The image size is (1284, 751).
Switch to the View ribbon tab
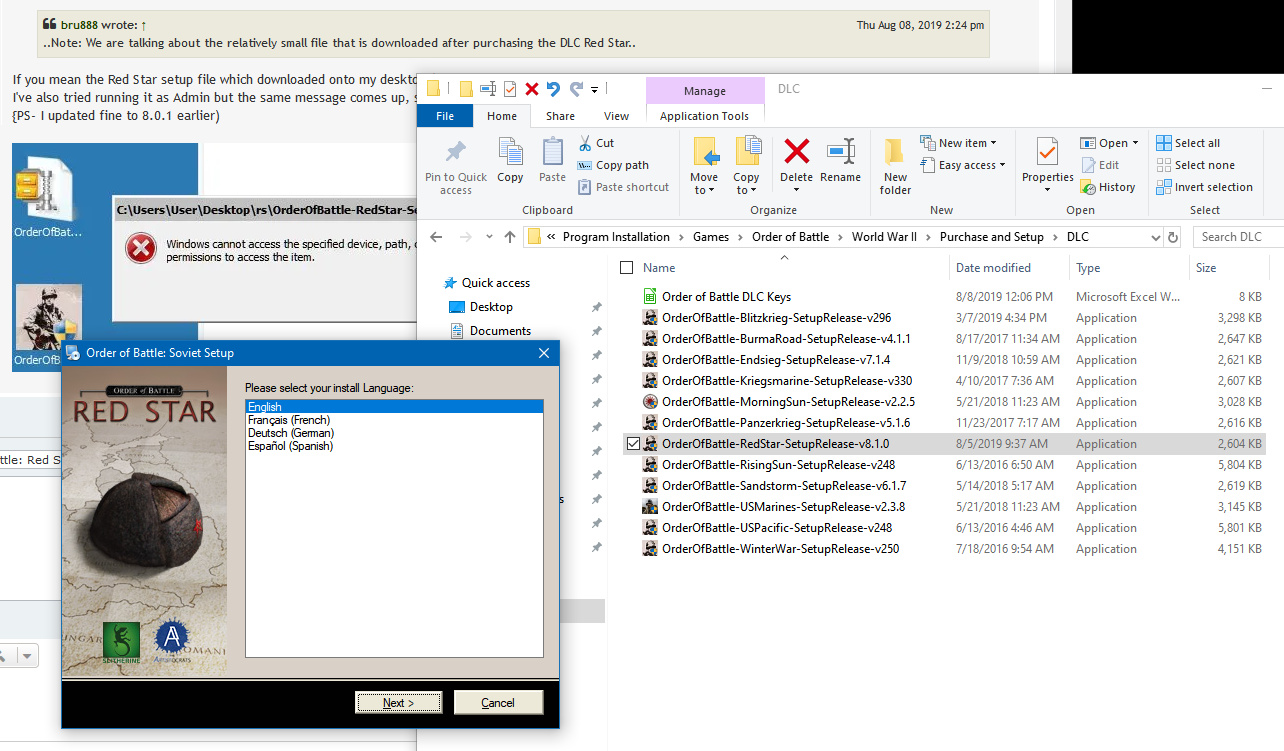coord(616,116)
